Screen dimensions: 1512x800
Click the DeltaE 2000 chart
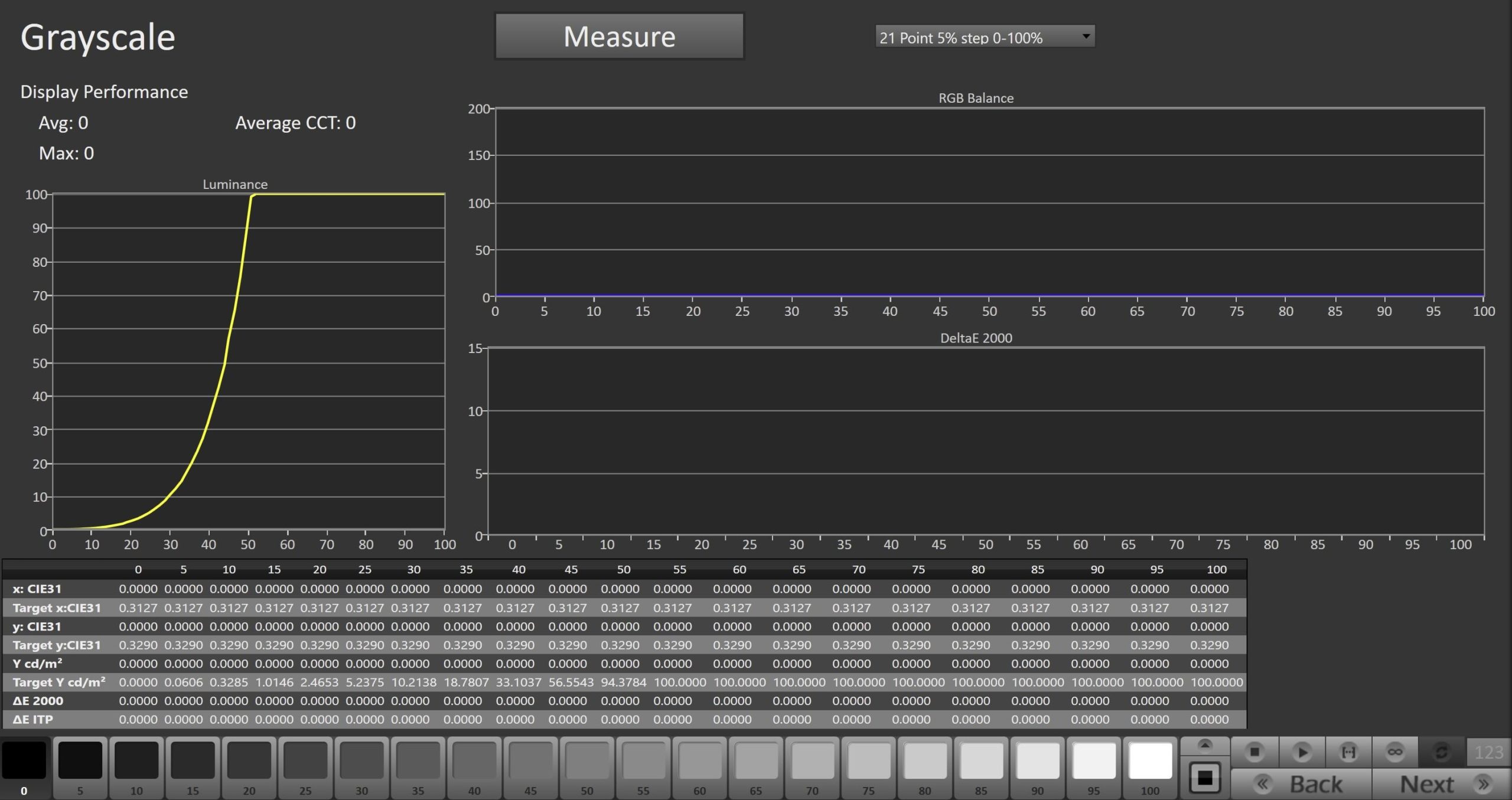click(986, 441)
